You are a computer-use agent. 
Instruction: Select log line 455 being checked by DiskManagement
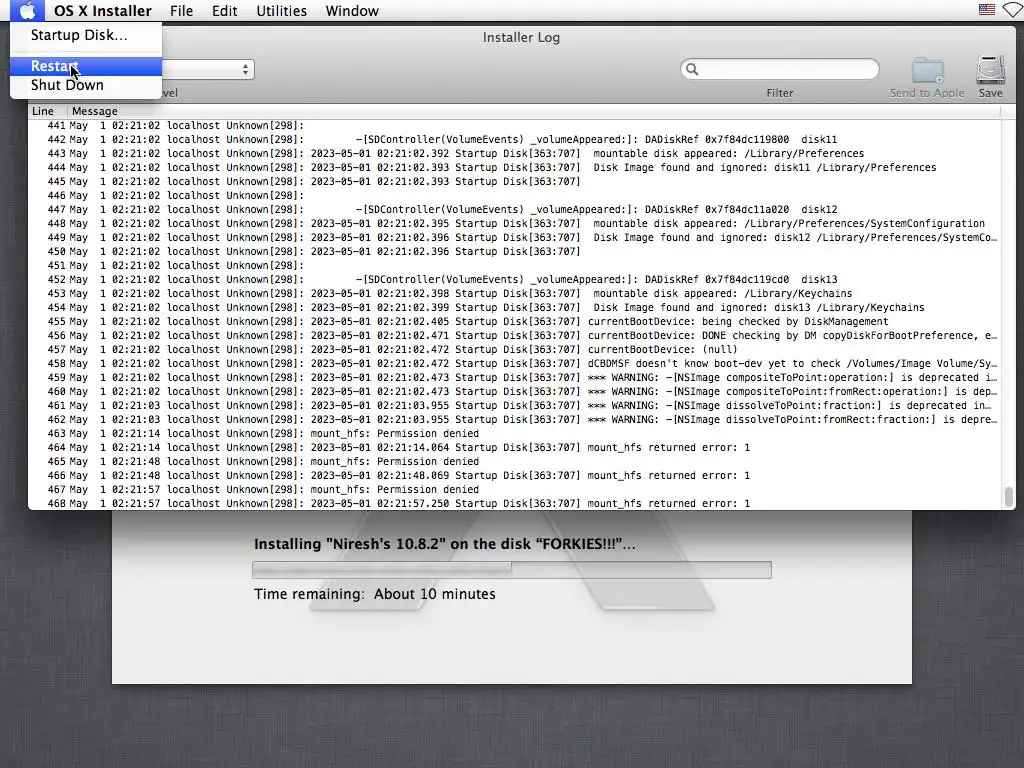pyautogui.click(x=514, y=321)
